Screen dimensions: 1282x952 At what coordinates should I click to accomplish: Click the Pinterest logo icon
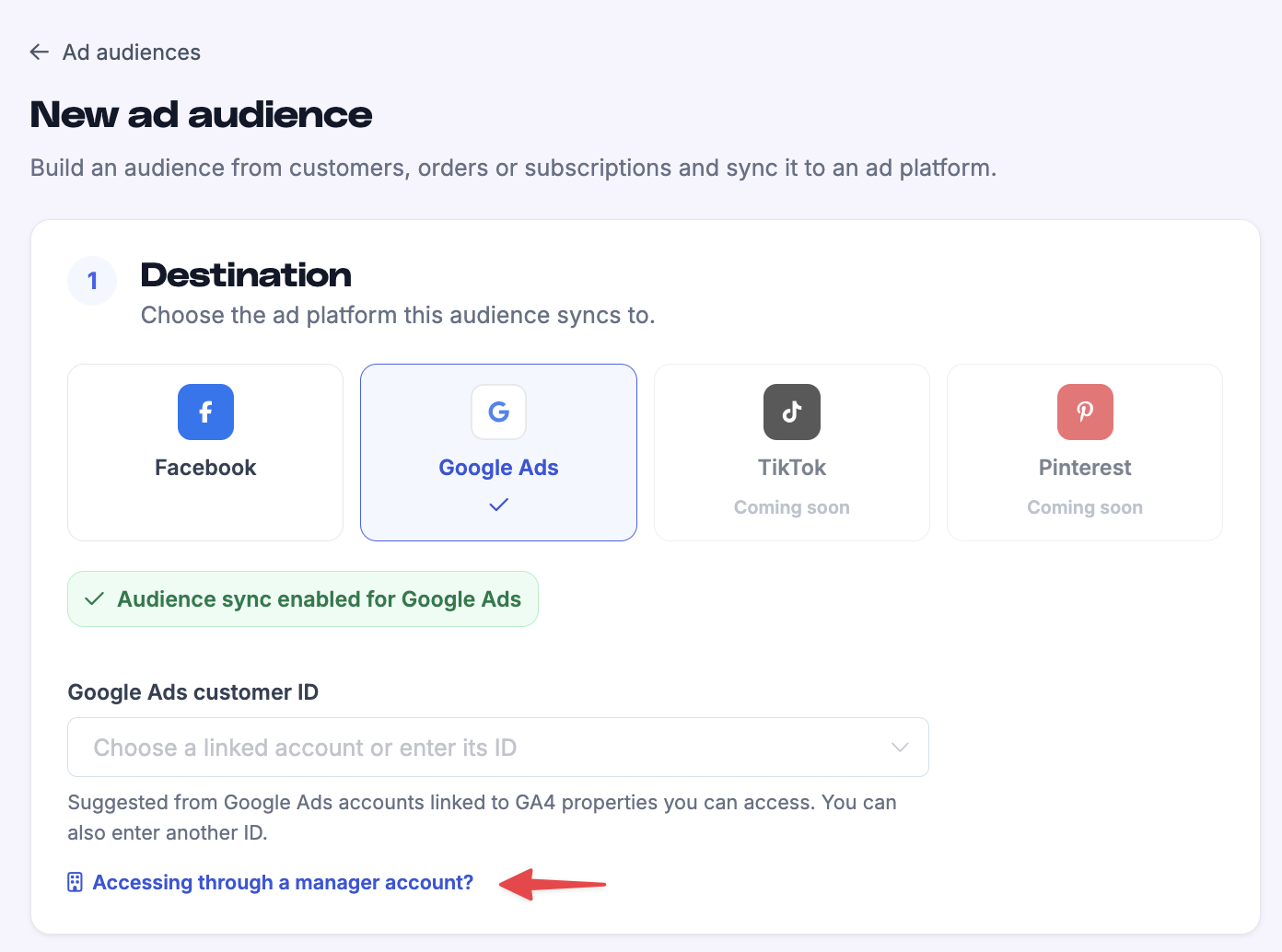1085,412
